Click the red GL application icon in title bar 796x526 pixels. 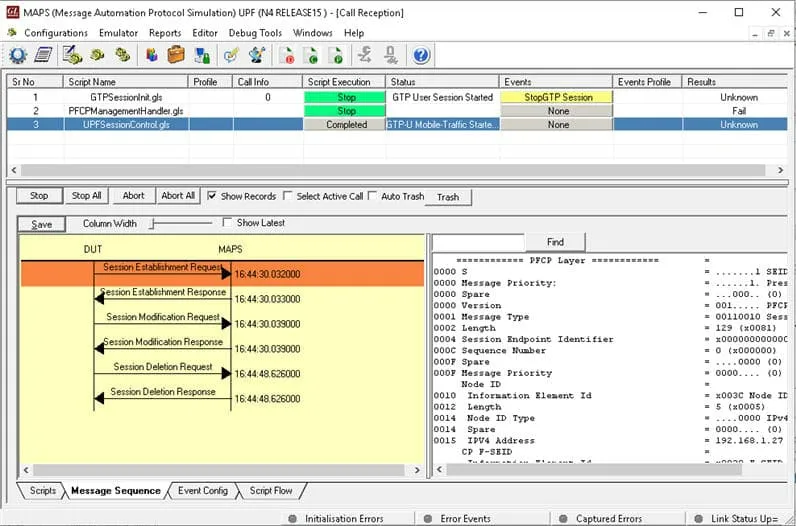click(13, 12)
